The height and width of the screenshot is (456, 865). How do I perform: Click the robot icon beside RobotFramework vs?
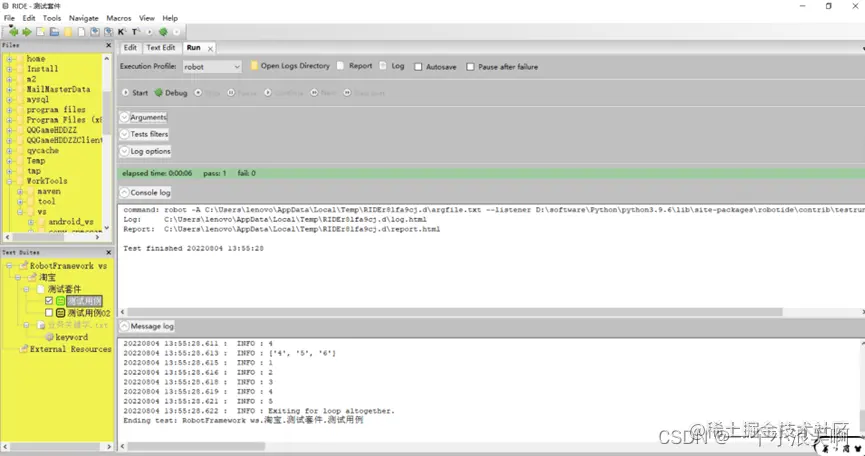click(24, 266)
